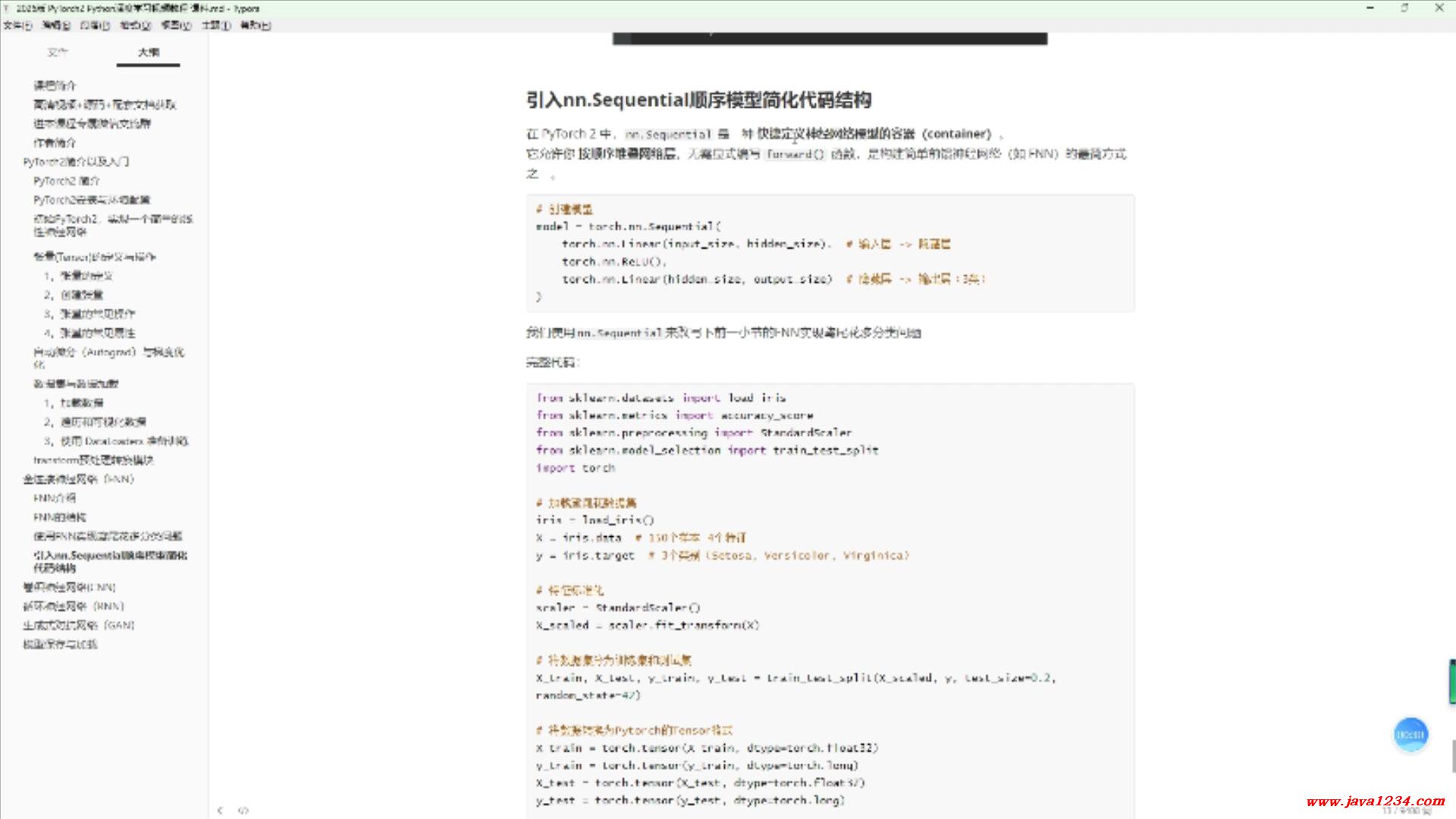
Task: Select outline item PyTorch2 简介
Action: tap(67, 180)
